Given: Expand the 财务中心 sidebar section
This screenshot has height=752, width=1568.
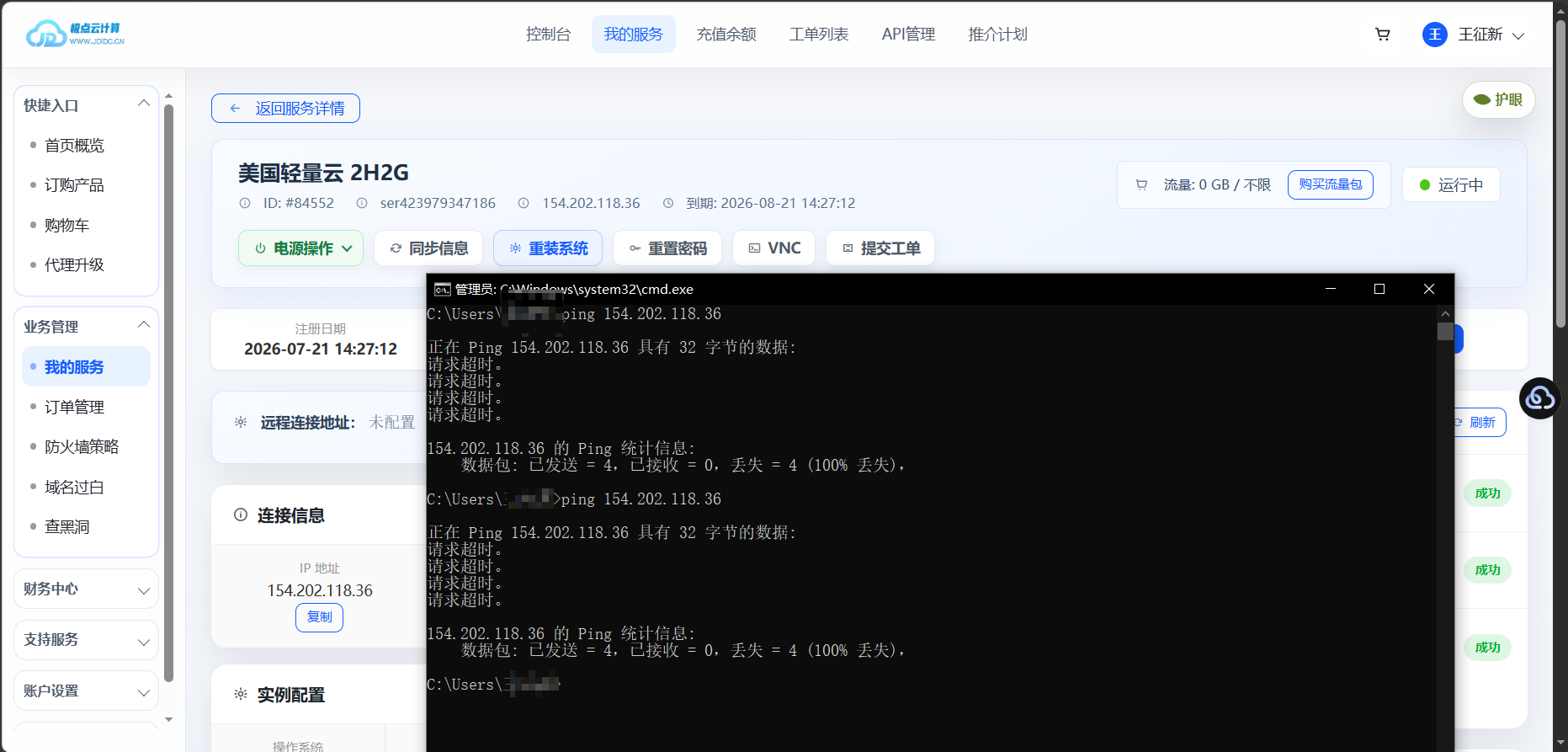Looking at the screenshot, I should point(87,589).
